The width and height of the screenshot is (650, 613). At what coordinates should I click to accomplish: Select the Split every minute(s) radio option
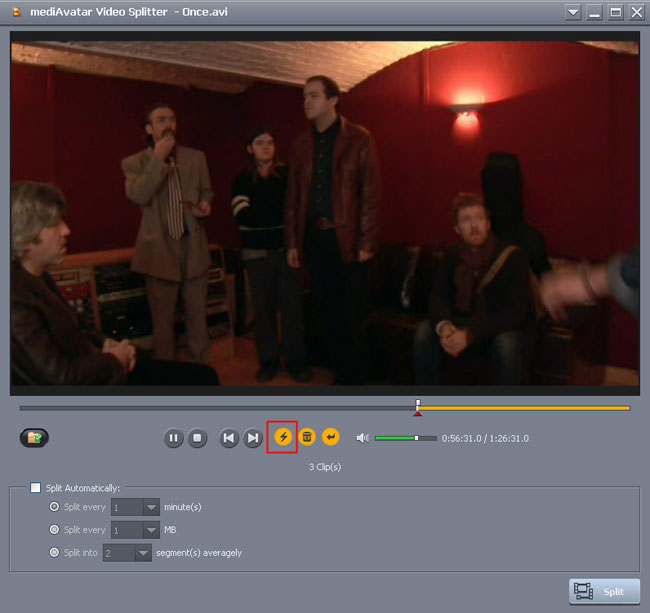54,506
